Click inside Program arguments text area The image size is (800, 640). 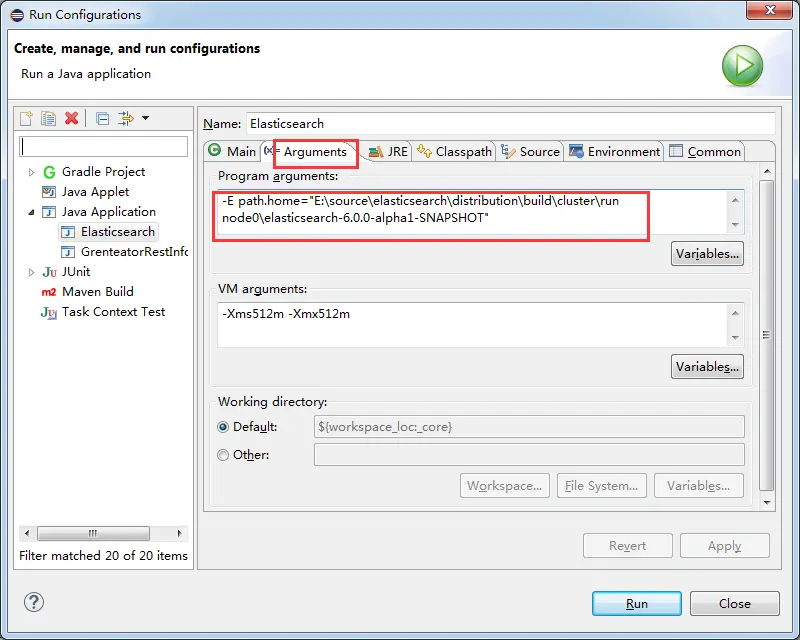[x=472, y=212]
